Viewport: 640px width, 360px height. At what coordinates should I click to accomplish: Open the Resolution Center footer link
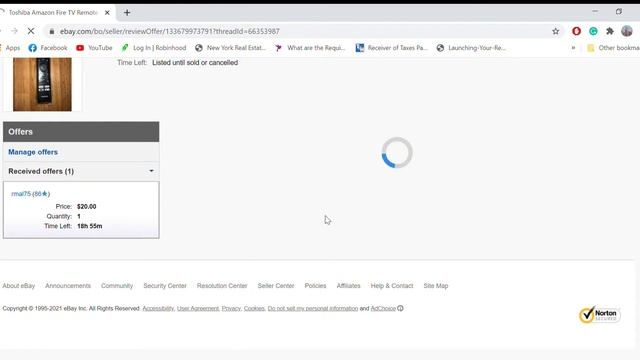pos(222,286)
